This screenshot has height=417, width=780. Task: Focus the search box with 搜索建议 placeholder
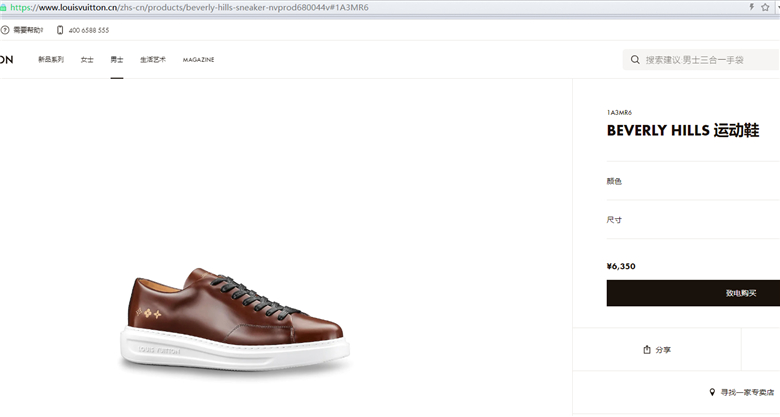pos(701,60)
